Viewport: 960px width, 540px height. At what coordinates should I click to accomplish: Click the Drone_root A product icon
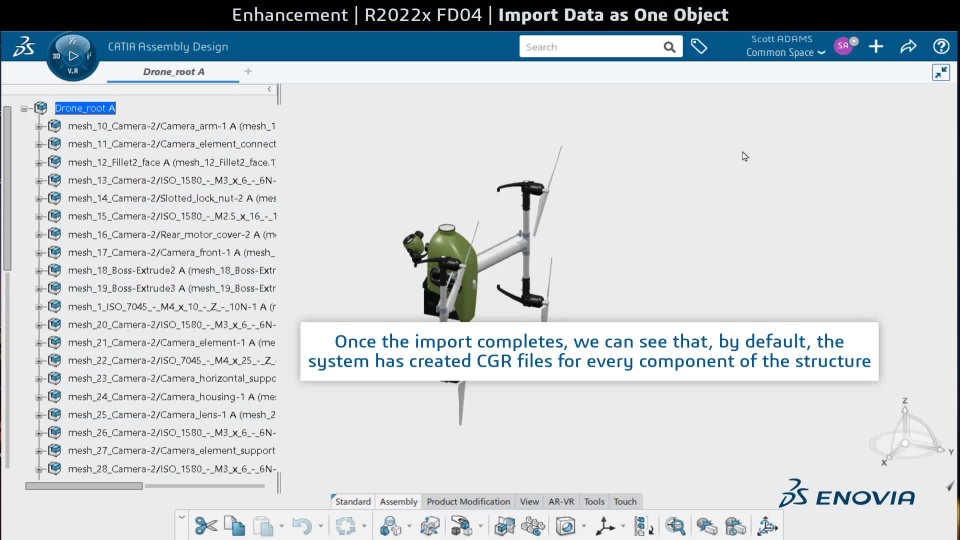tap(41, 108)
